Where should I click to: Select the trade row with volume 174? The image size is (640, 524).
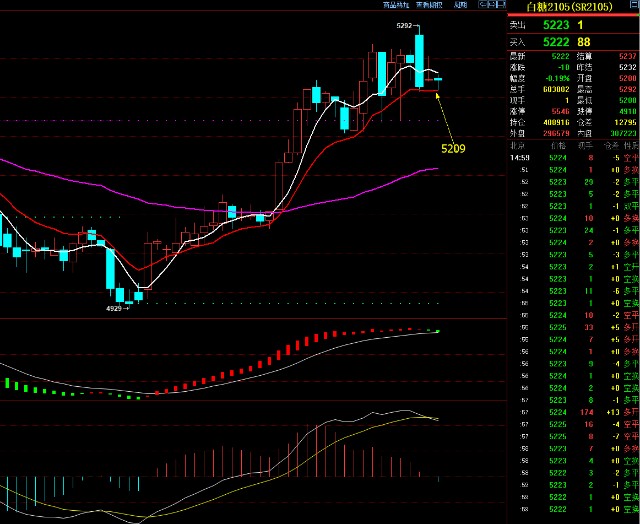click(x=572, y=411)
